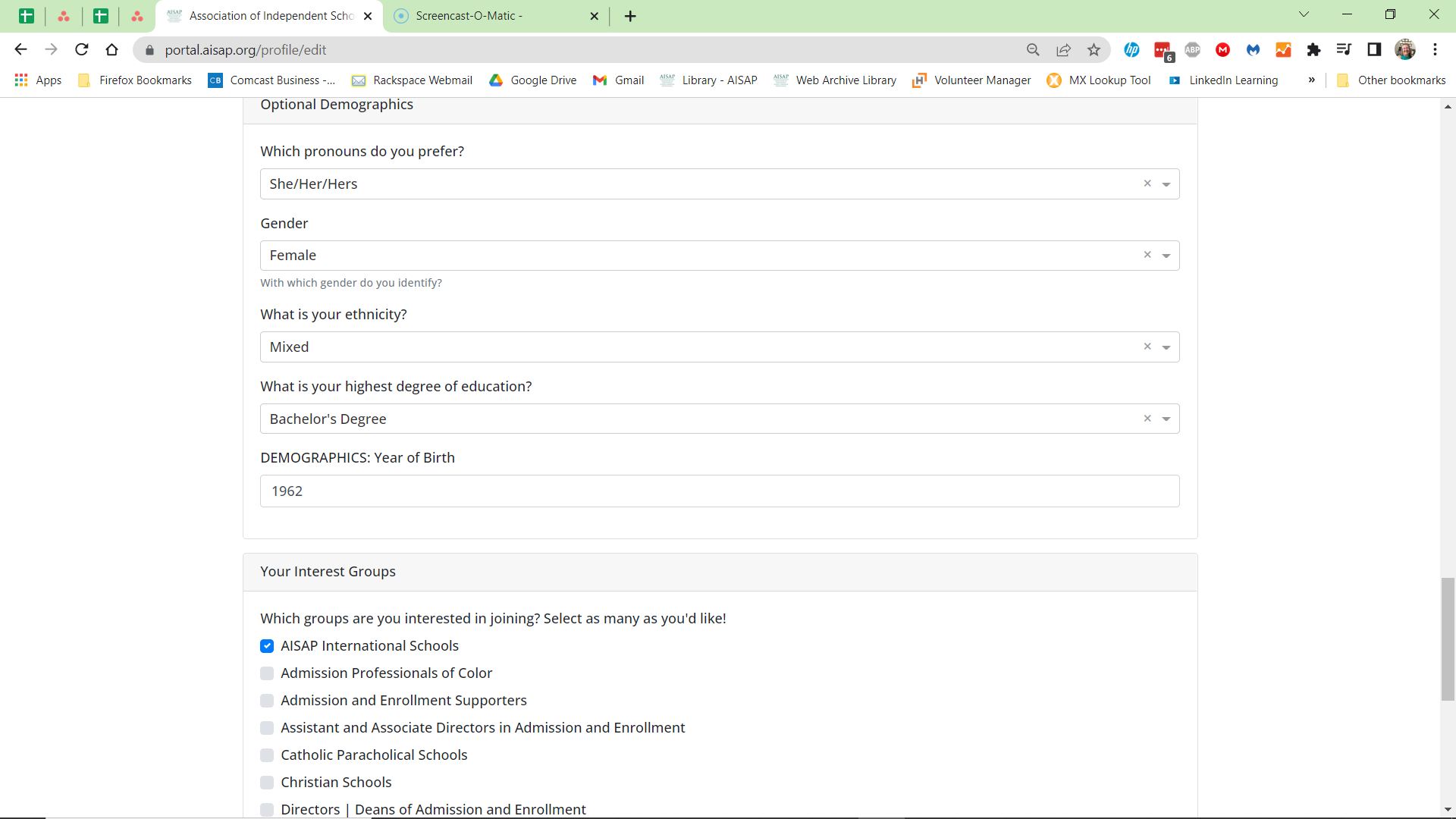Uncheck AISAP International Schools group
The width and height of the screenshot is (1456, 819).
[x=266, y=646]
